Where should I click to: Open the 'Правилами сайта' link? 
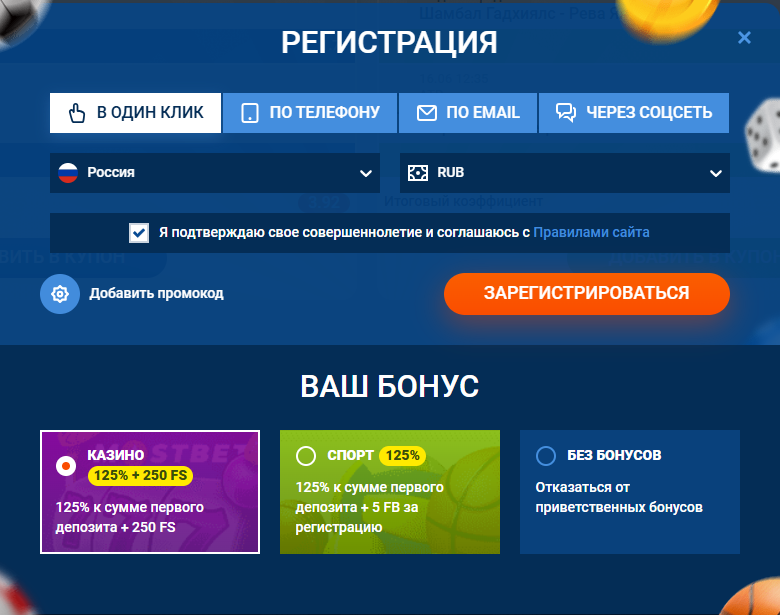[591, 232]
